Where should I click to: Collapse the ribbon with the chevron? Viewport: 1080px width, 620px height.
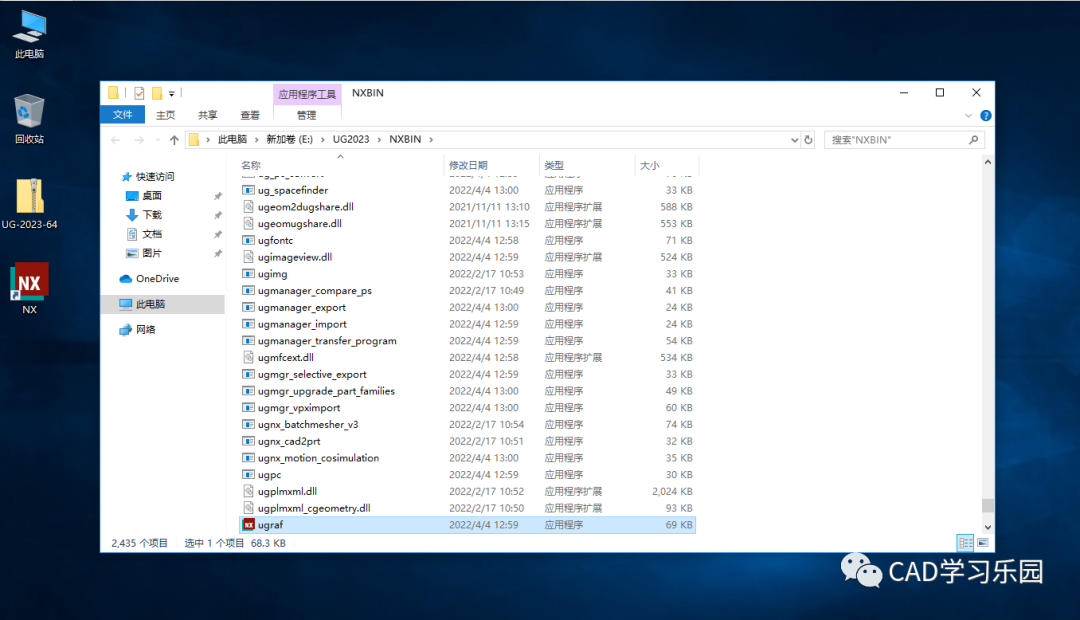coord(968,116)
